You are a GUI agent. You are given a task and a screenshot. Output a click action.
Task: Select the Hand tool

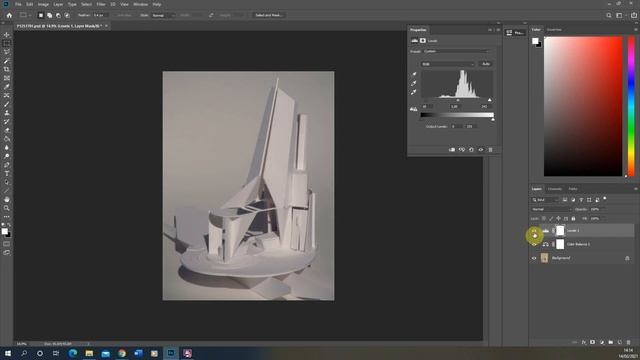(7, 200)
